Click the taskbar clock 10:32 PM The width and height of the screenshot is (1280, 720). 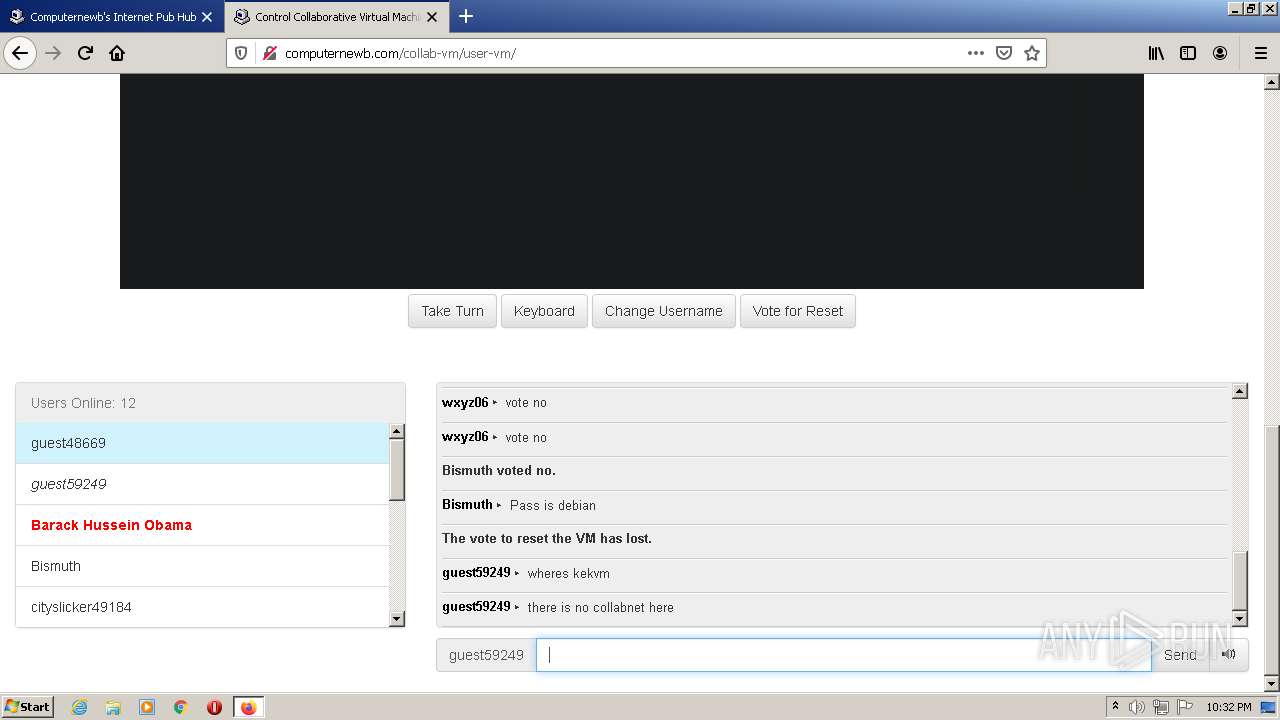pos(1228,707)
